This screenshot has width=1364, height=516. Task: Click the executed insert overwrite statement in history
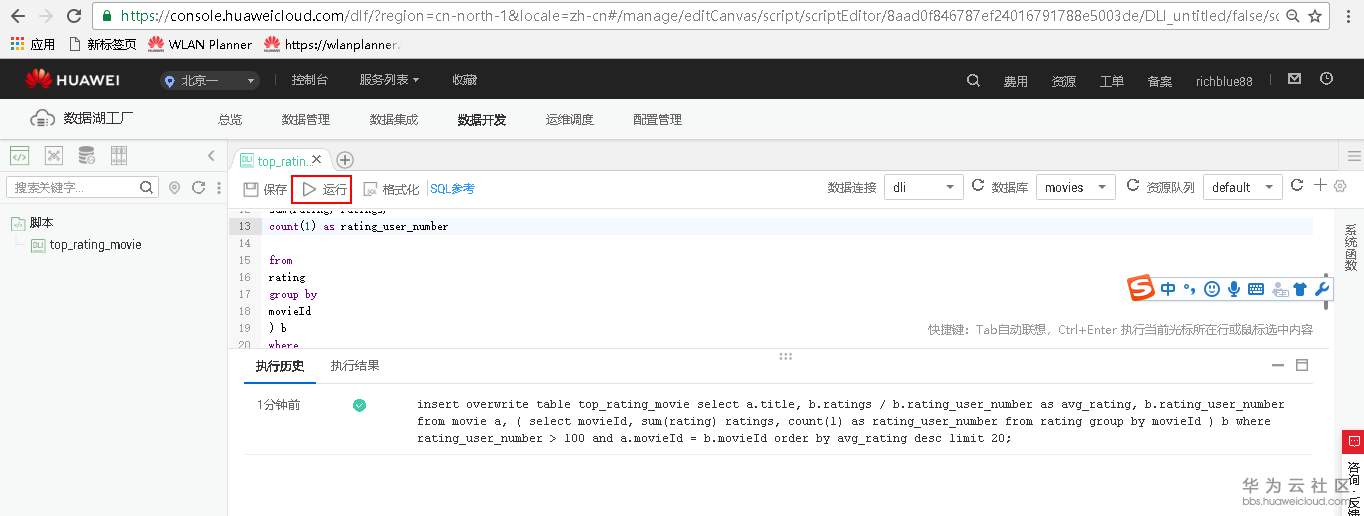(851, 421)
